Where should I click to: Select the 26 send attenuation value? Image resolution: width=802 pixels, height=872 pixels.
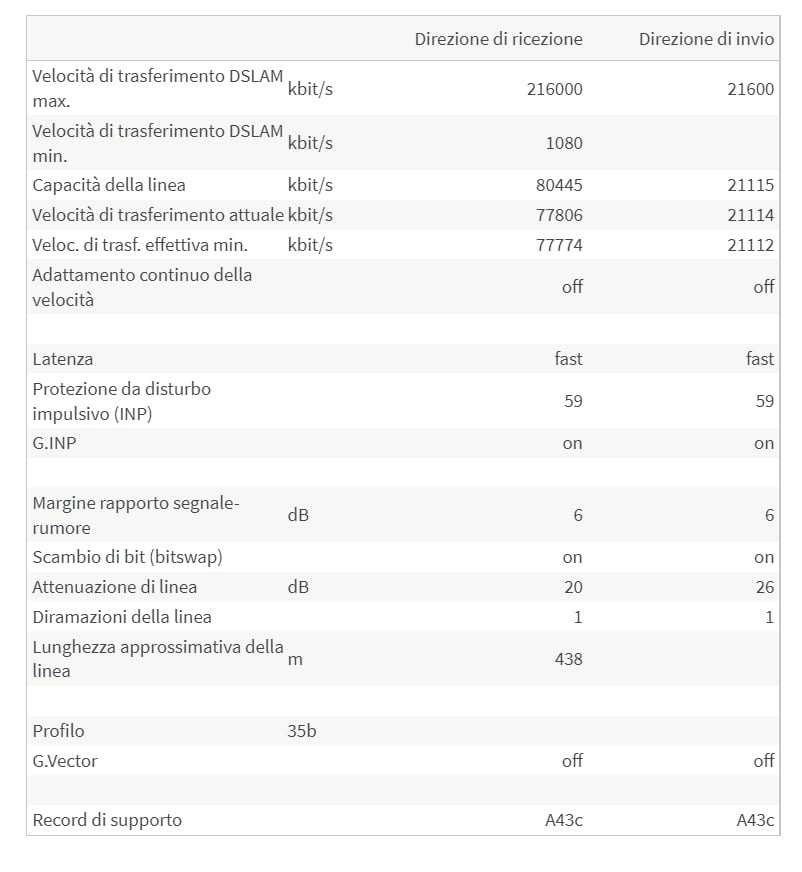click(764, 587)
